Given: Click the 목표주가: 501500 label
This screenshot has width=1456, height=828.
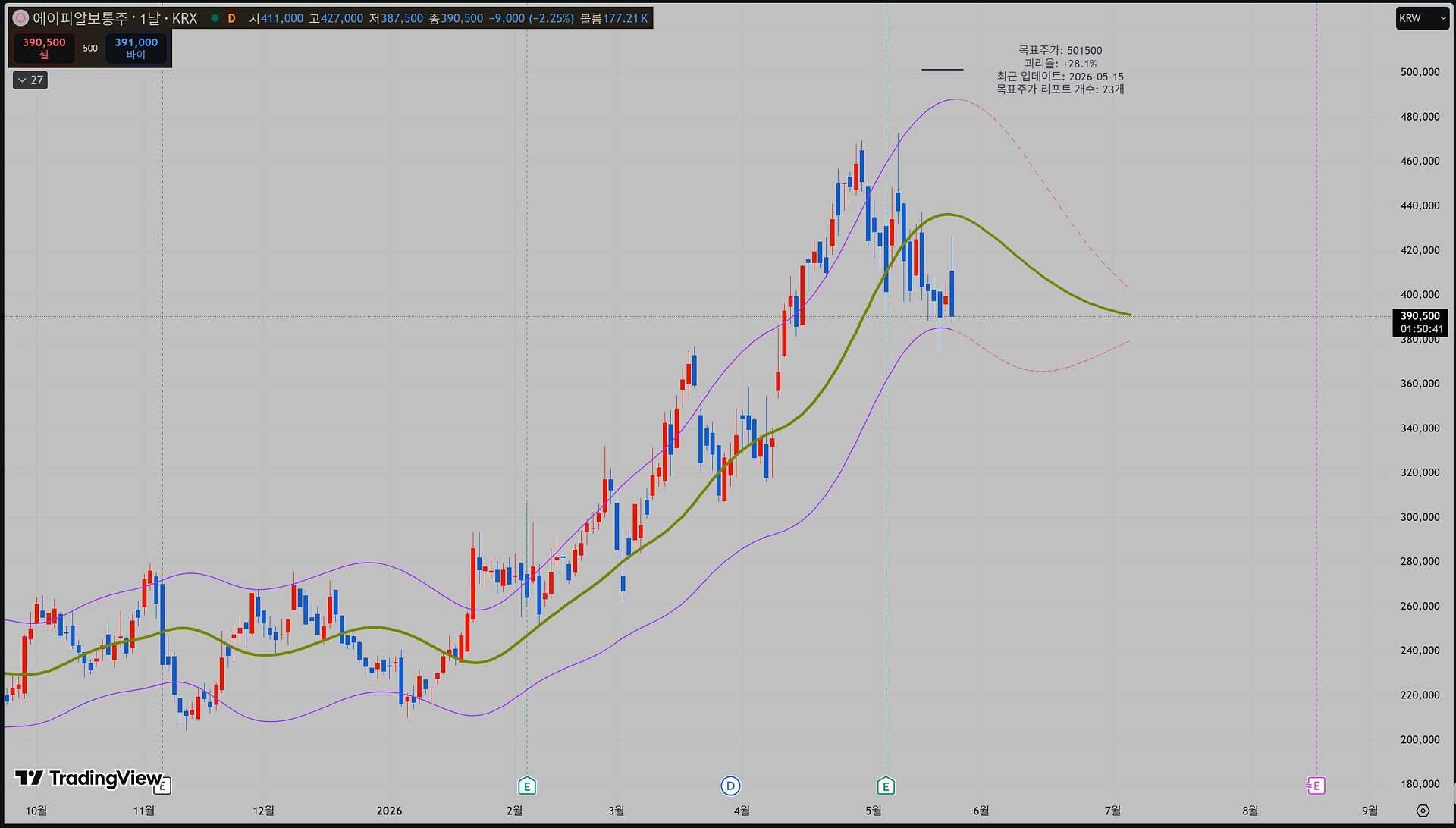Looking at the screenshot, I should (1060, 51).
